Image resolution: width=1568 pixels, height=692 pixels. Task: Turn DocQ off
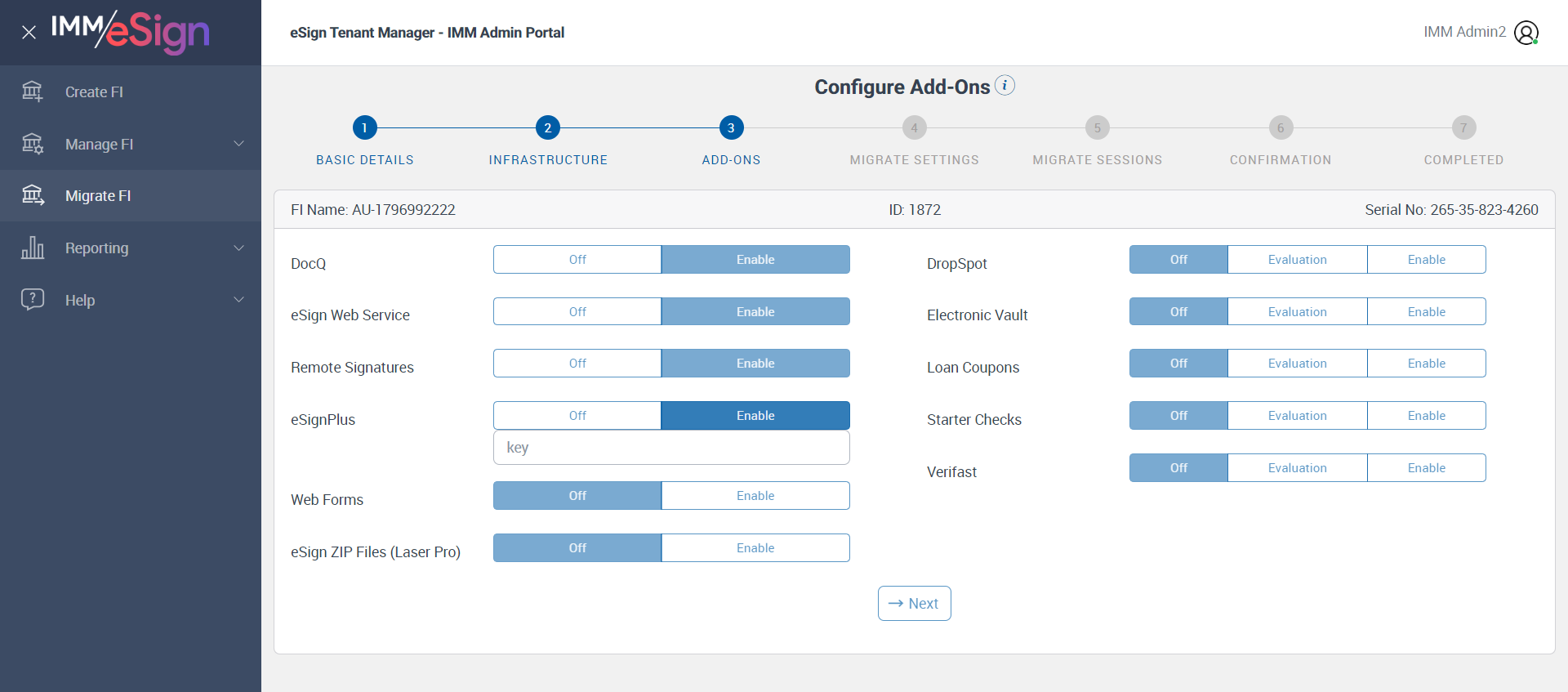click(x=577, y=260)
